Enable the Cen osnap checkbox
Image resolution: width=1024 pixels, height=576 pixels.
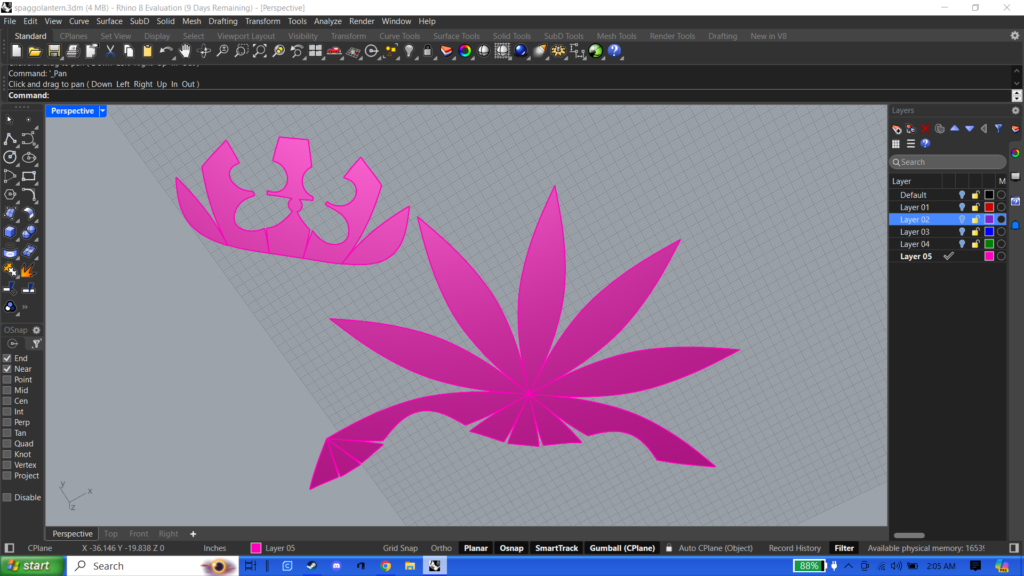(x=7, y=401)
